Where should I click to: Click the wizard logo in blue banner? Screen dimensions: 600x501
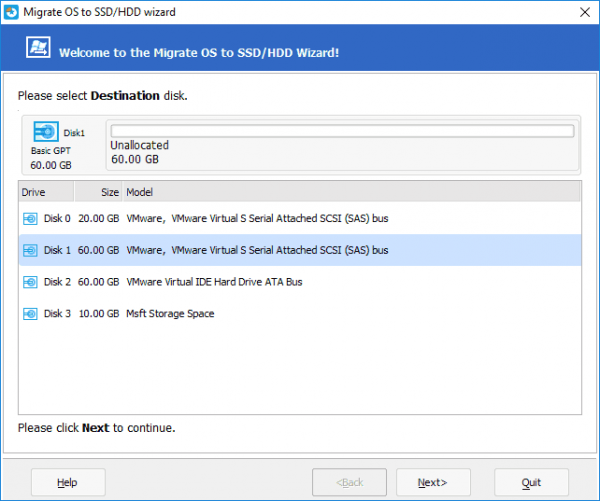(38, 51)
